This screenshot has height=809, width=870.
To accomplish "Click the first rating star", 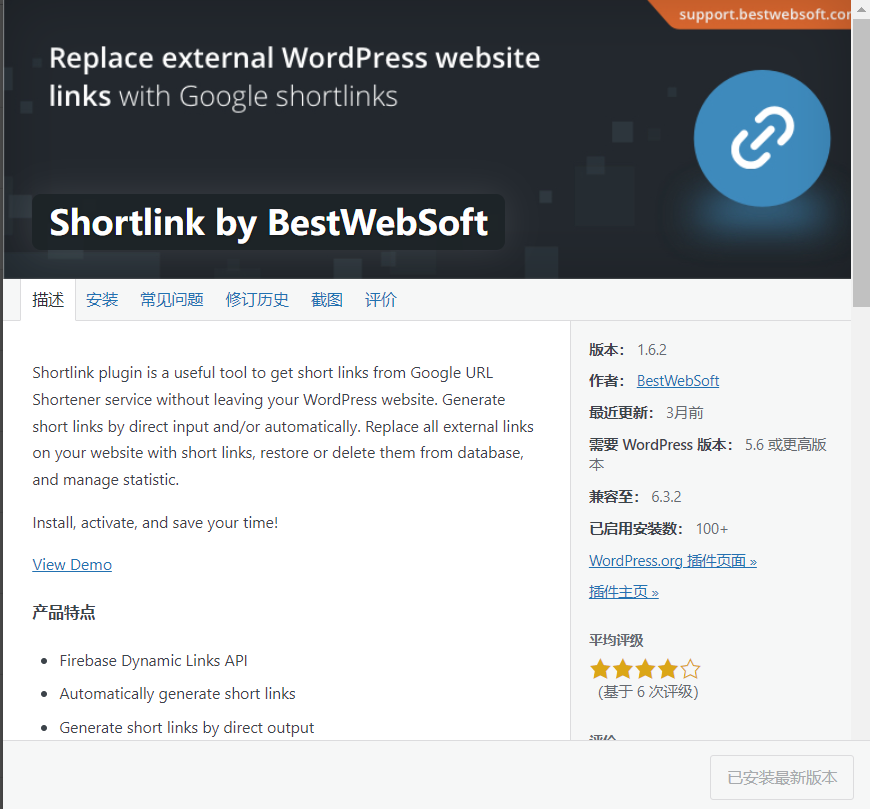I will (x=600, y=669).
